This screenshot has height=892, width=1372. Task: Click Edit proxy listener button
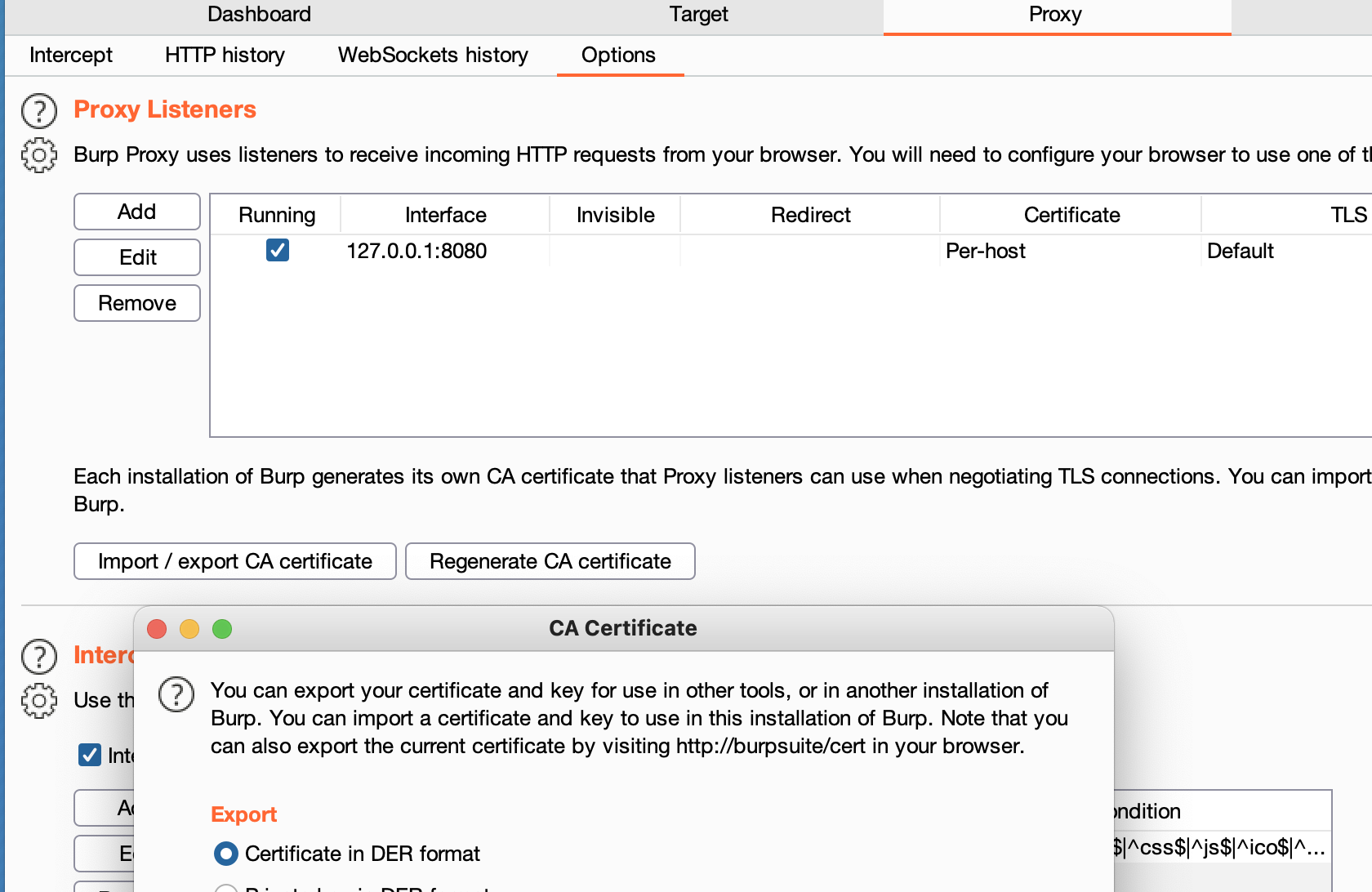click(137, 257)
